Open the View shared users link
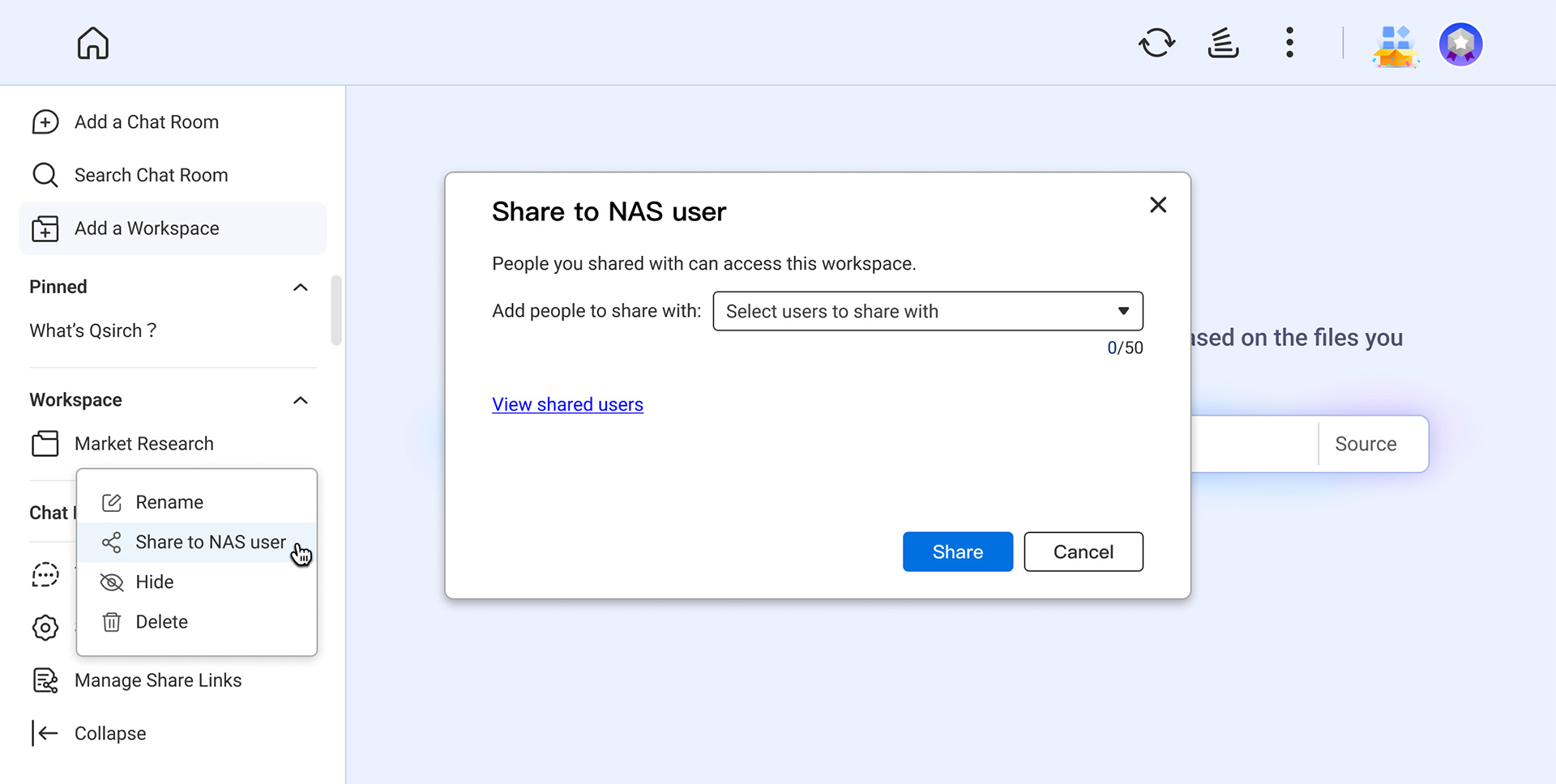The height and width of the screenshot is (784, 1556). point(567,405)
